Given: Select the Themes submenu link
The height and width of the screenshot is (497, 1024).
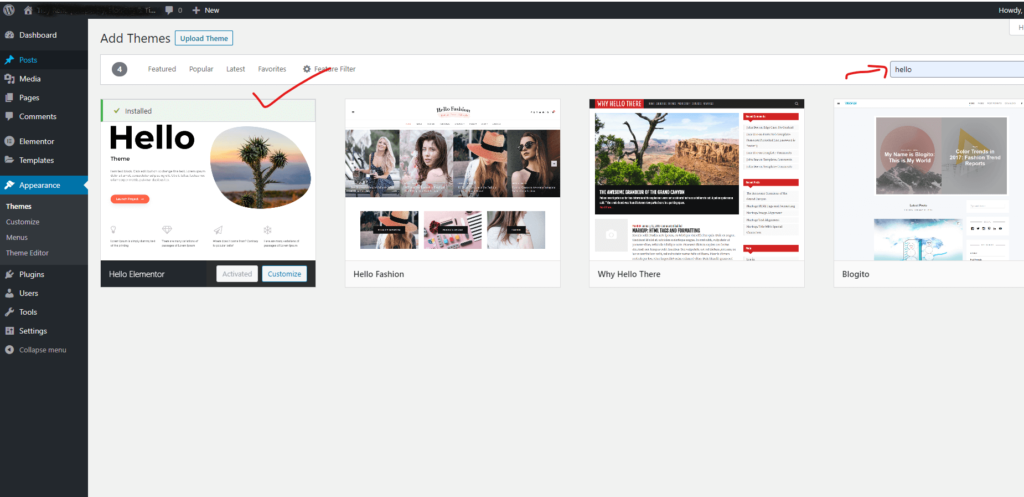Looking at the screenshot, I should [19, 206].
